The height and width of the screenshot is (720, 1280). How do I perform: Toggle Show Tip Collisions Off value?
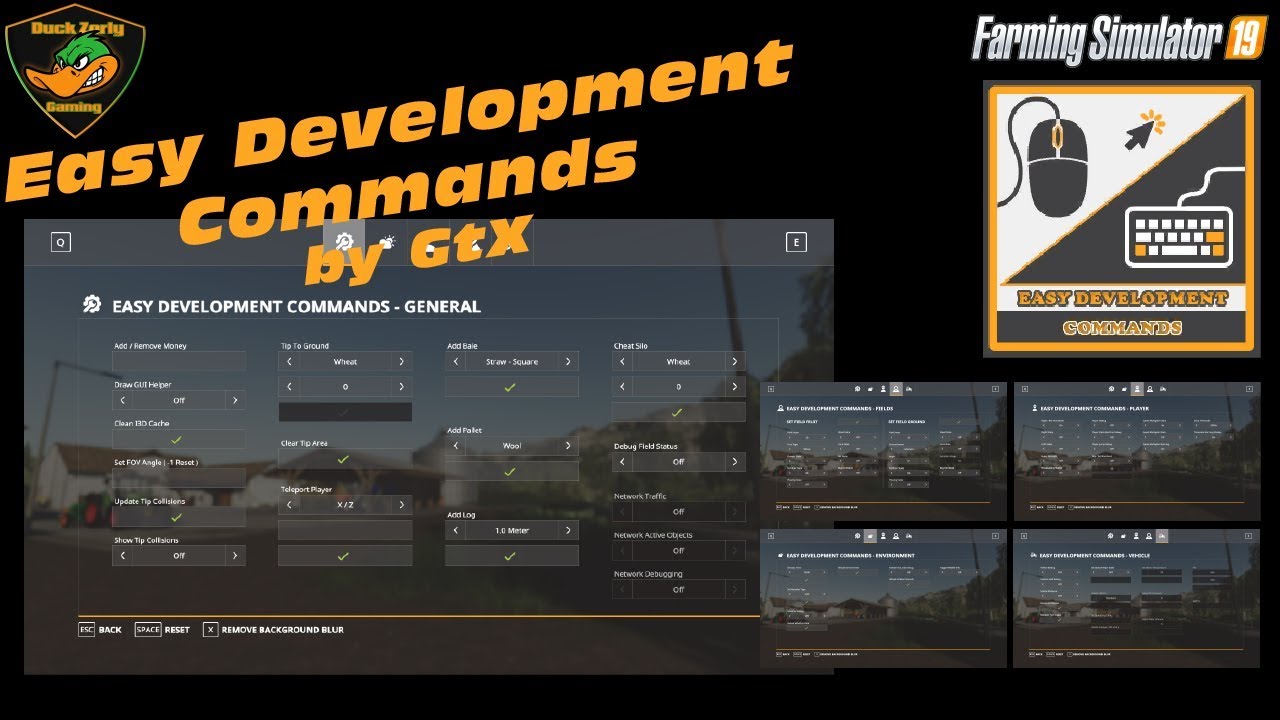(x=178, y=555)
